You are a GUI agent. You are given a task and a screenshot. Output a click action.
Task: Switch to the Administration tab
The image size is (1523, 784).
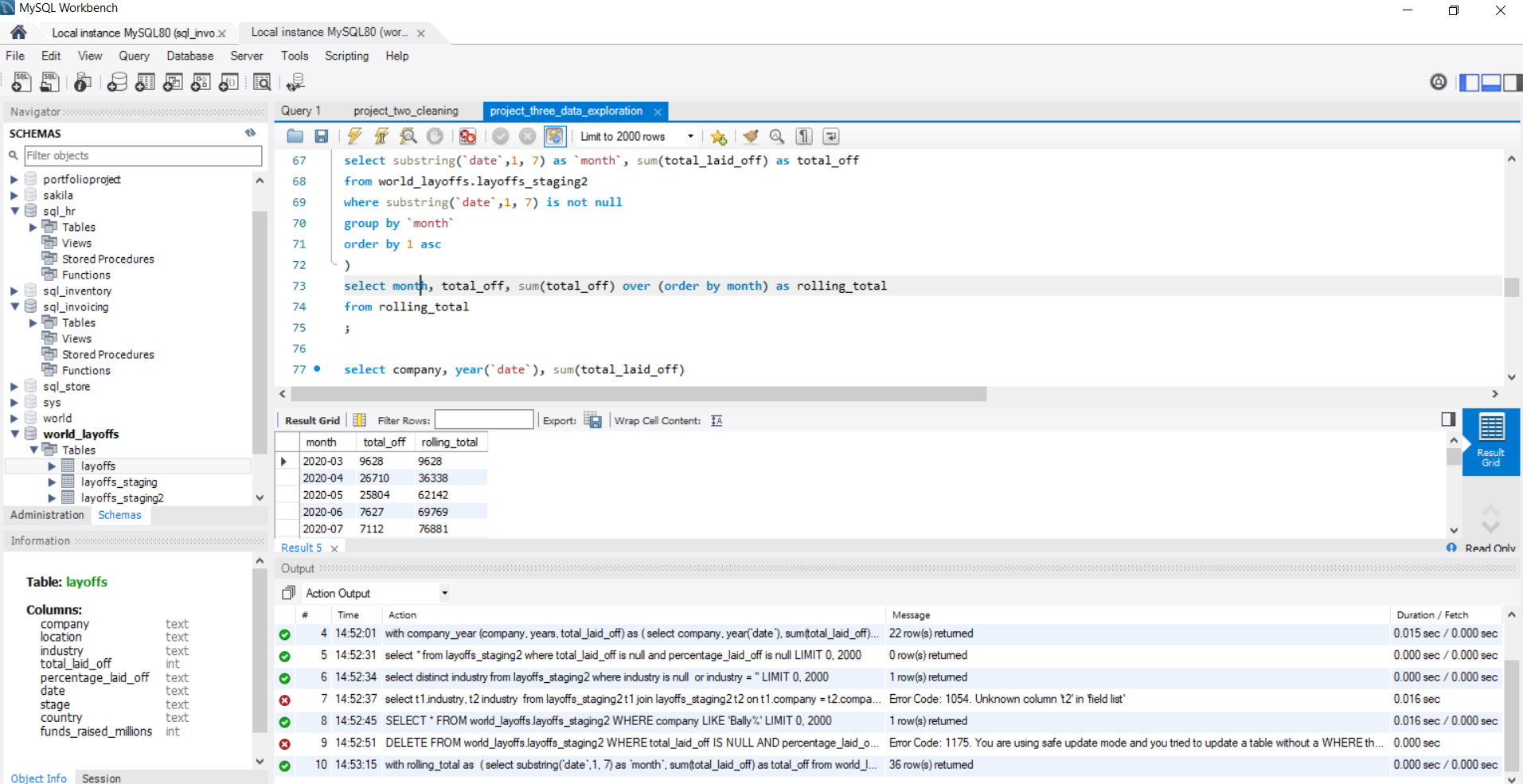[47, 515]
